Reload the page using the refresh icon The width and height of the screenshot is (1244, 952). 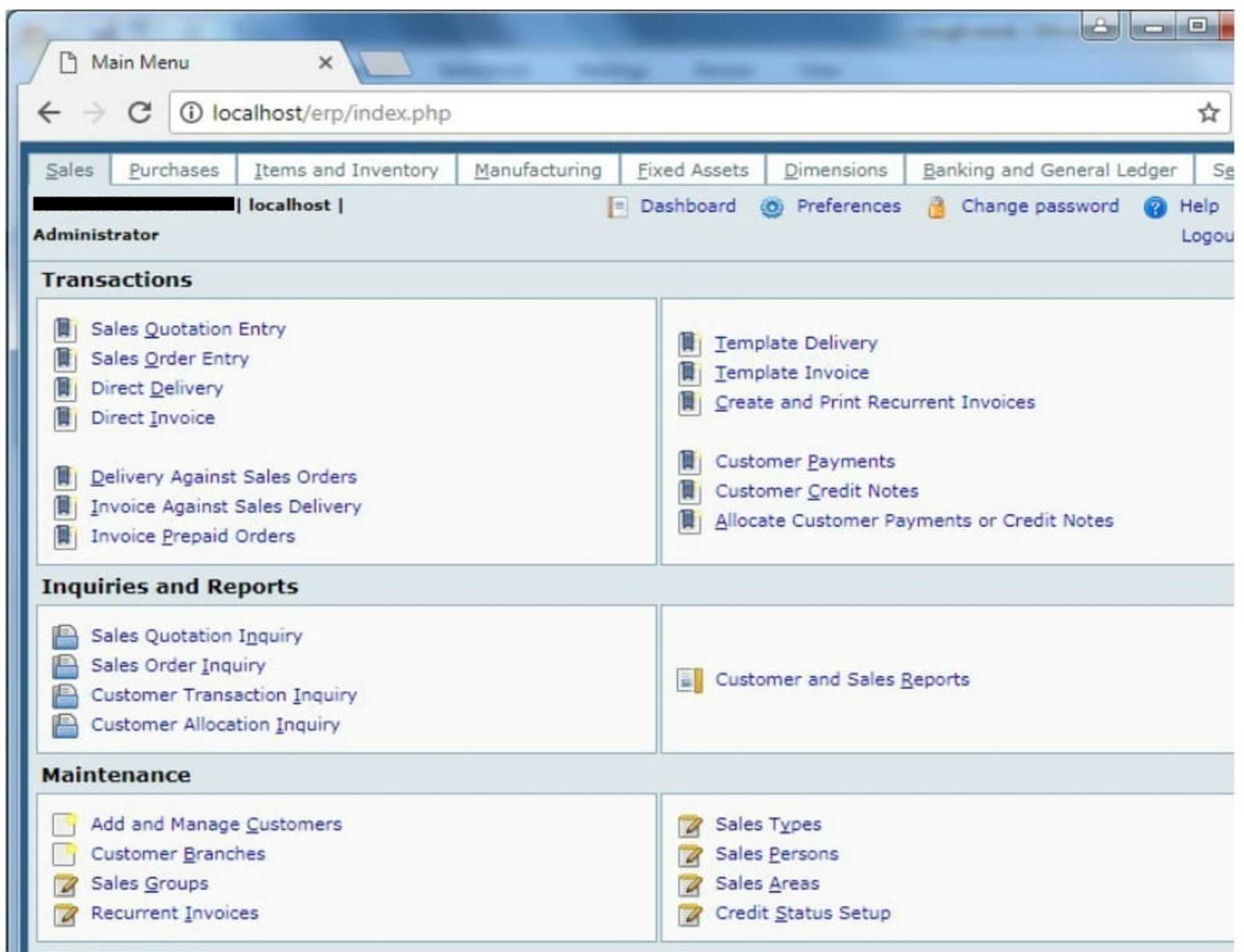pyautogui.click(x=139, y=113)
